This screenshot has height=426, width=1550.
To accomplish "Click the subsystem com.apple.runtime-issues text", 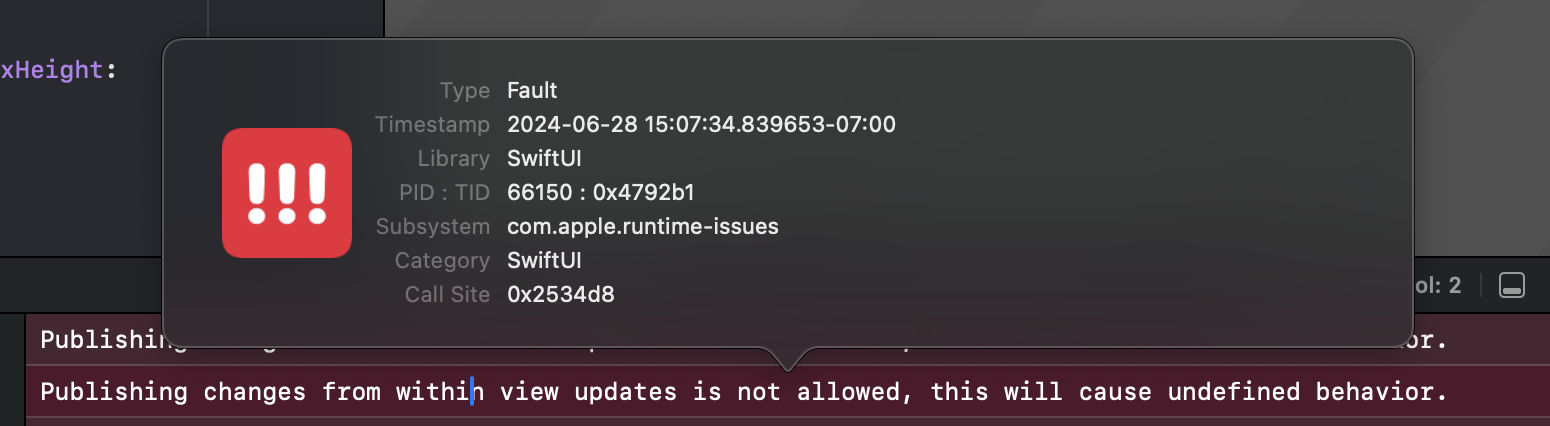I will pos(642,227).
